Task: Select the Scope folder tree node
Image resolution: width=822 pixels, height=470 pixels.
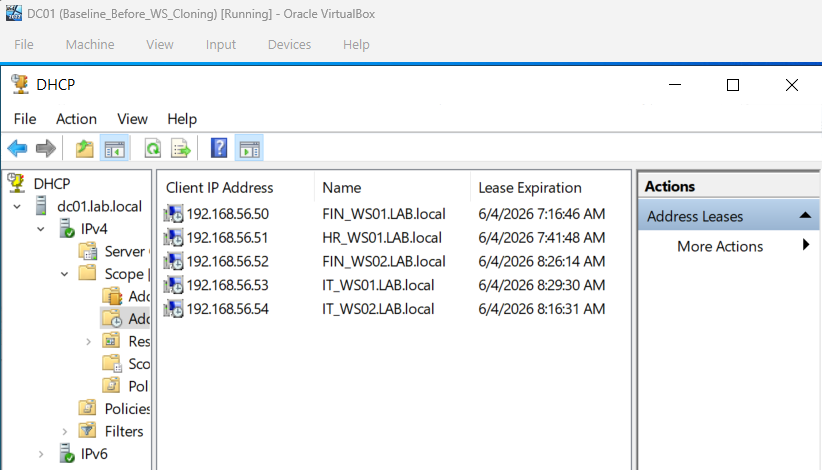Action: 126,274
